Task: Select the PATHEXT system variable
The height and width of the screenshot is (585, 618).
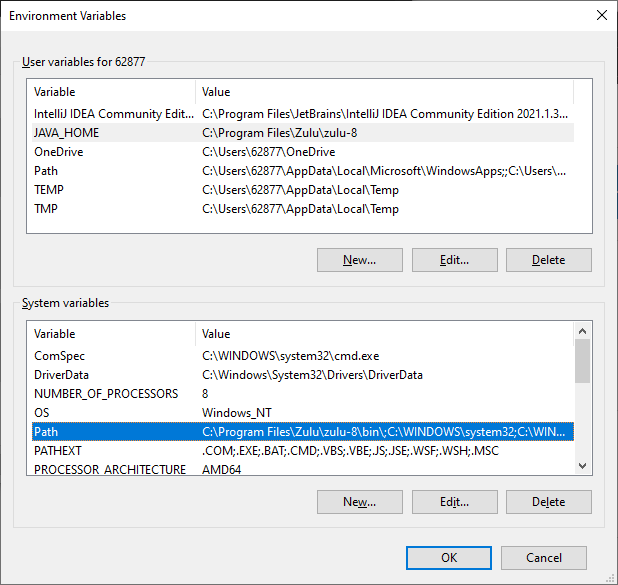Action: point(303,451)
